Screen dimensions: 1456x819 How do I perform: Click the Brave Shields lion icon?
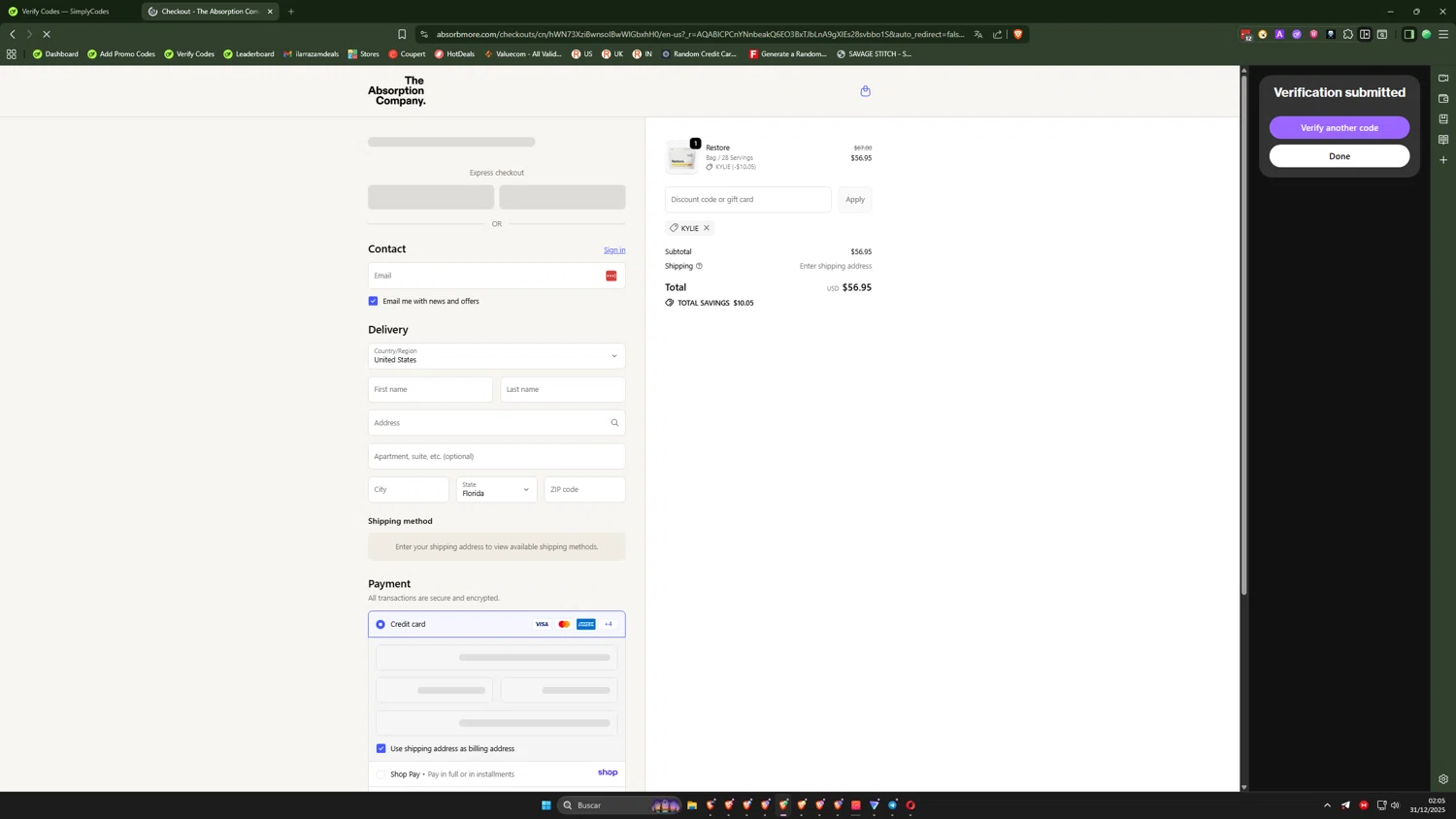click(x=1017, y=34)
